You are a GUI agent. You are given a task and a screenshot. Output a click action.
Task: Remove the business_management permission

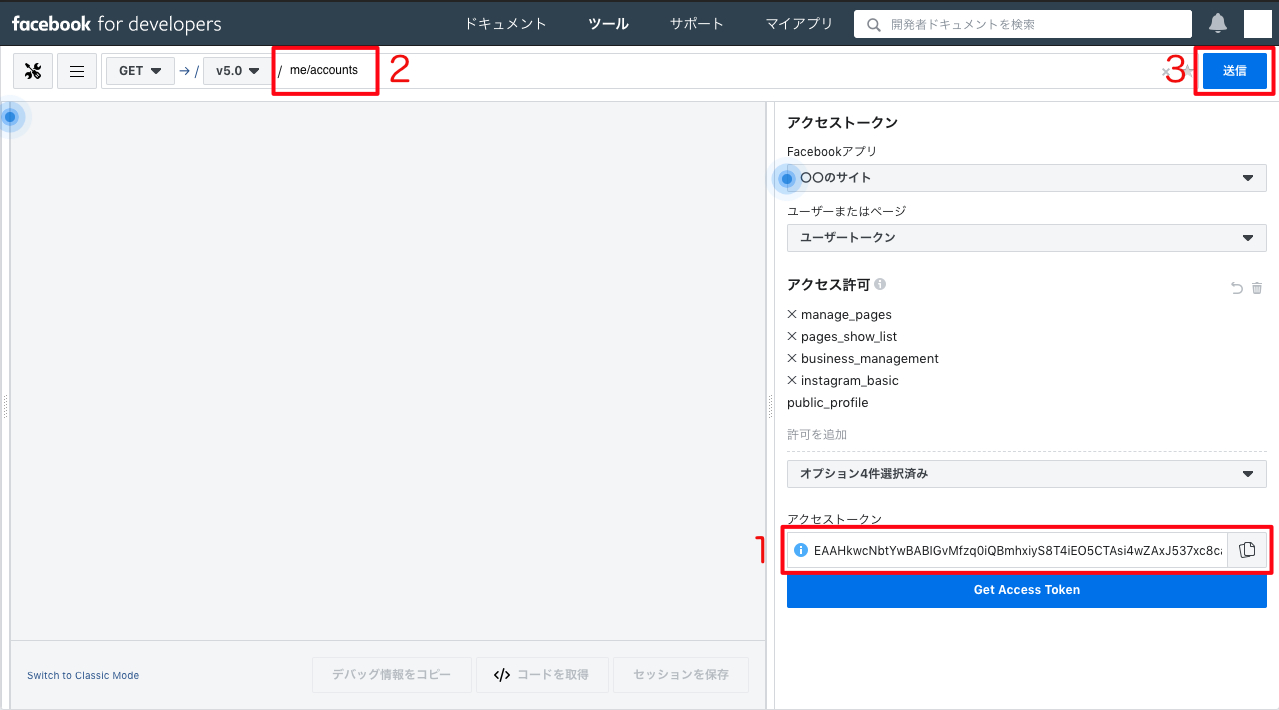791,358
